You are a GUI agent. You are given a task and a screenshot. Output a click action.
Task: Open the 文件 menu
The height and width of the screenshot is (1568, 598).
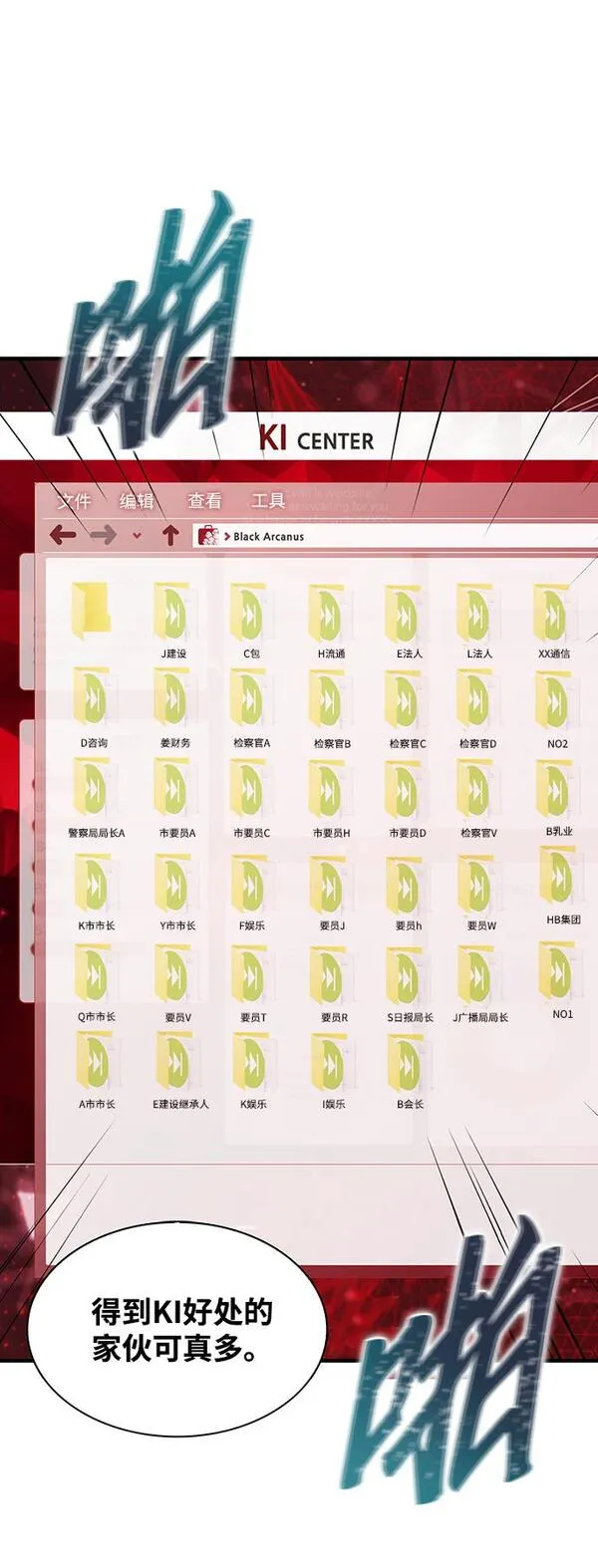pyautogui.click(x=74, y=501)
